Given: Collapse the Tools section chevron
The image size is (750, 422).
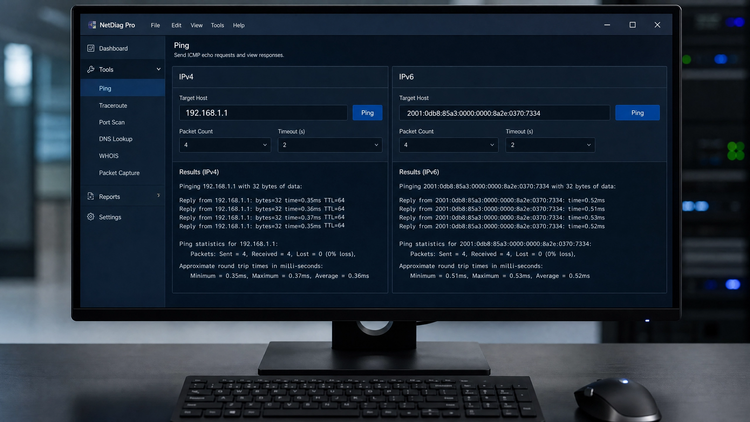Looking at the screenshot, I should (x=158, y=69).
